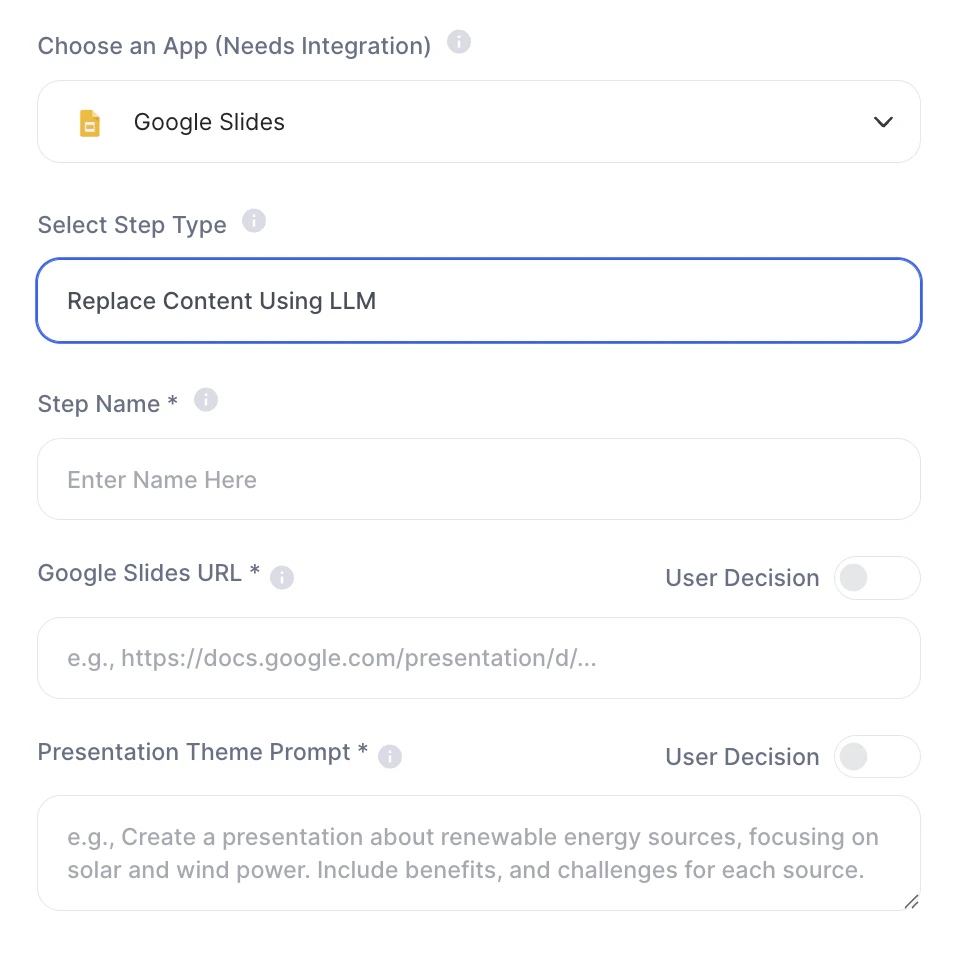Enable User Decision toggle for Google Slides URL

point(876,578)
